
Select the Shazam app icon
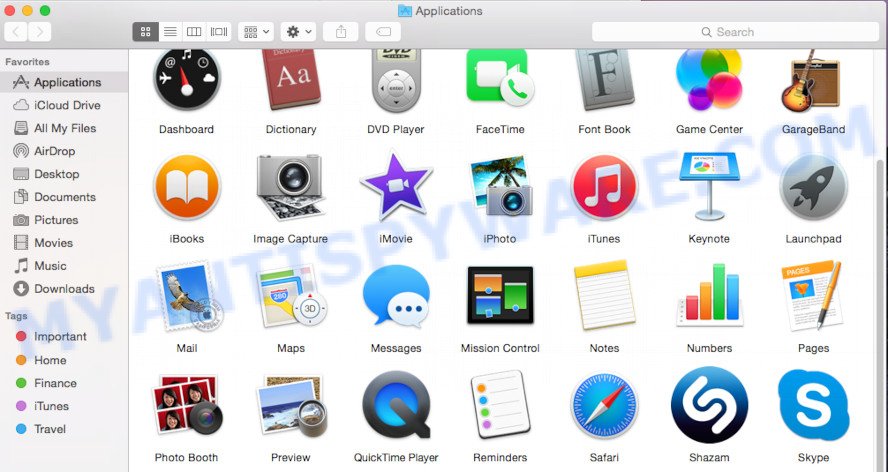pyautogui.click(x=710, y=405)
